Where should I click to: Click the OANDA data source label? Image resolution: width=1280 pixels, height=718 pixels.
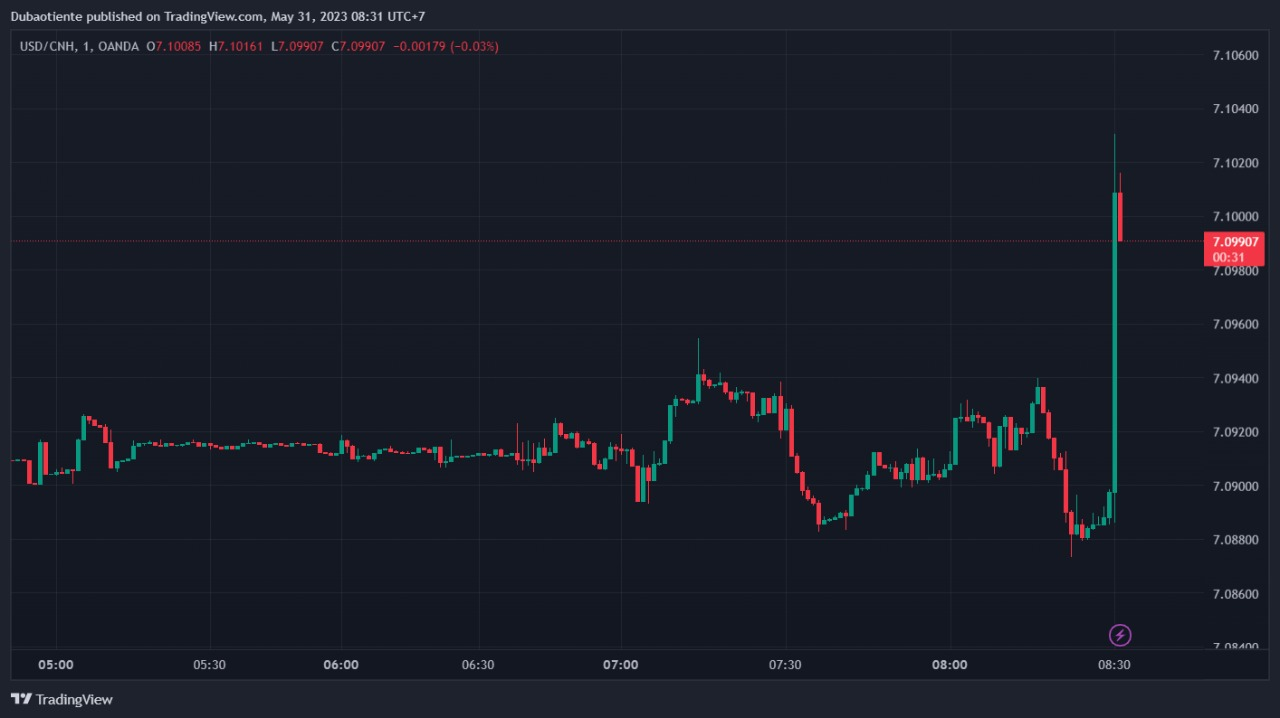(x=119, y=46)
